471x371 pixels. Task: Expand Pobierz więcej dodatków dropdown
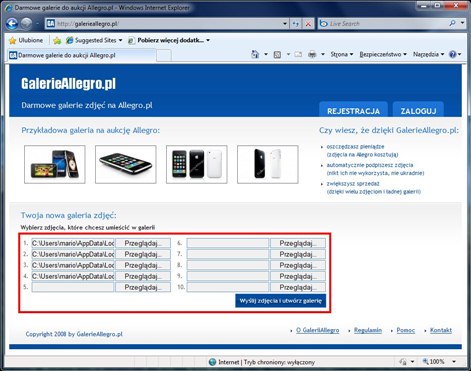click(x=208, y=40)
